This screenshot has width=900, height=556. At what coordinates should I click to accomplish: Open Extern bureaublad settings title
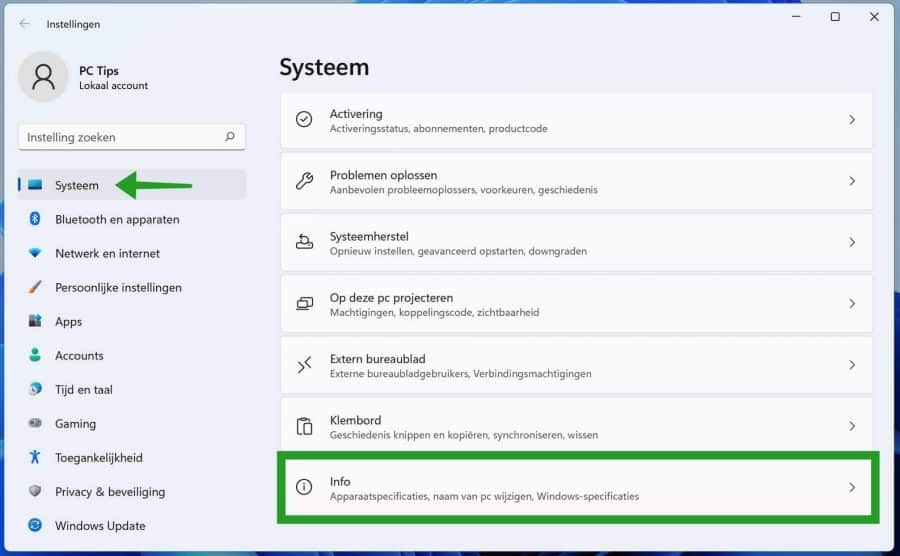coord(378,359)
